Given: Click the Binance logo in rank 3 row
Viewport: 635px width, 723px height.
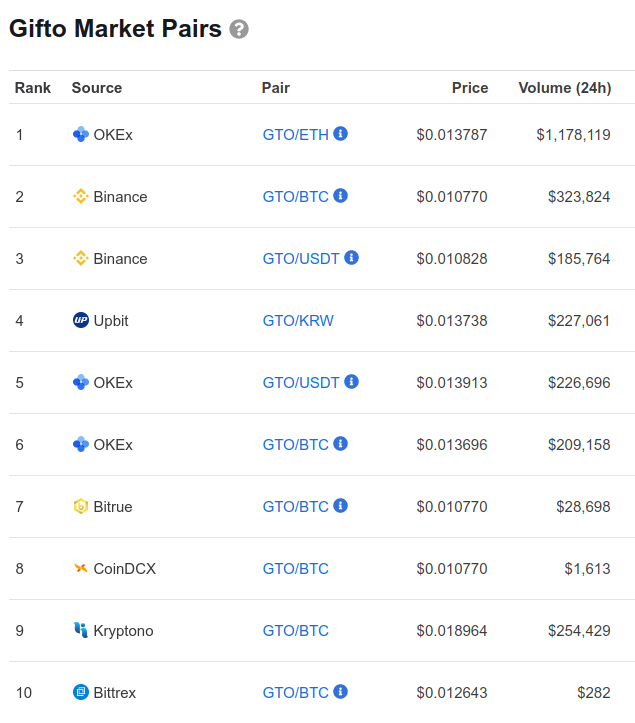Looking at the screenshot, I should [x=81, y=258].
